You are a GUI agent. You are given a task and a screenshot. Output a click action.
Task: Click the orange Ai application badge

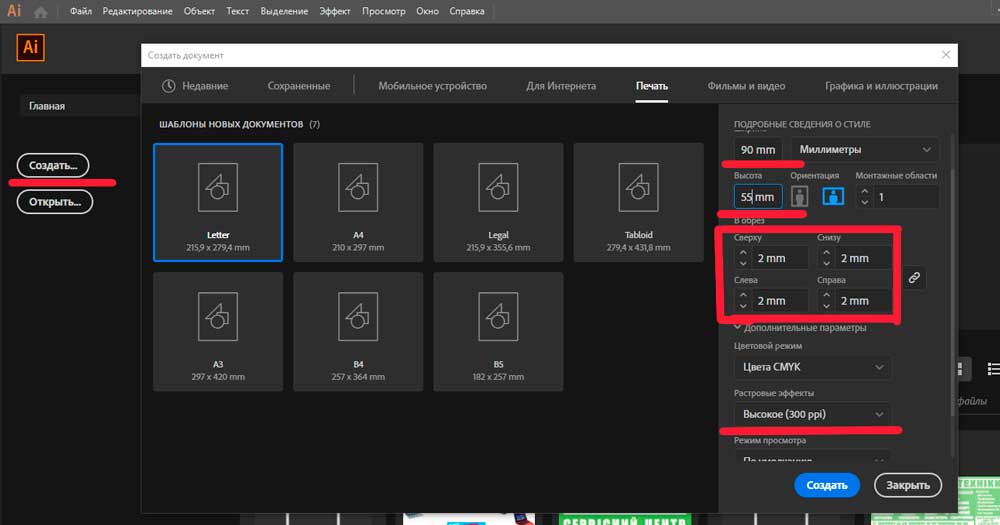point(30,47)
